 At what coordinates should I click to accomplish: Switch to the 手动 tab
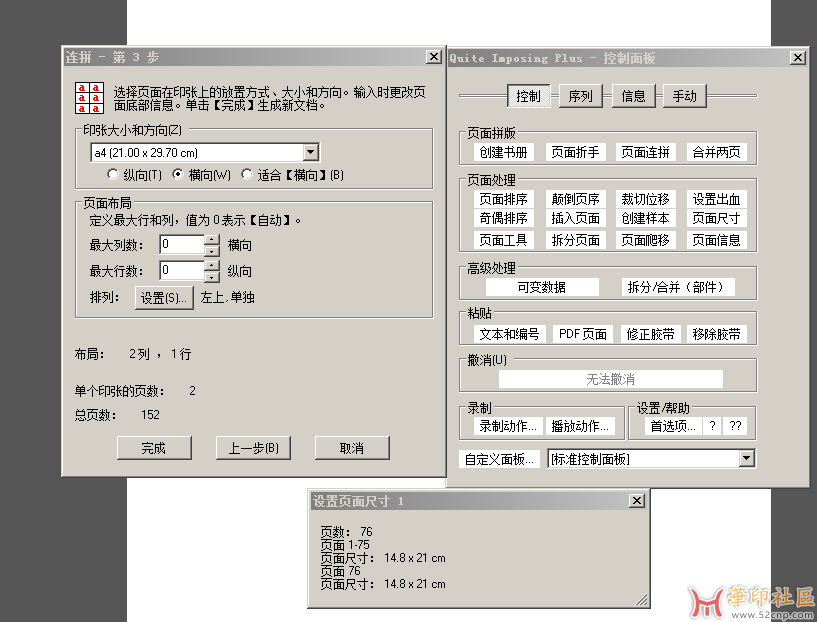coord(685,96)
